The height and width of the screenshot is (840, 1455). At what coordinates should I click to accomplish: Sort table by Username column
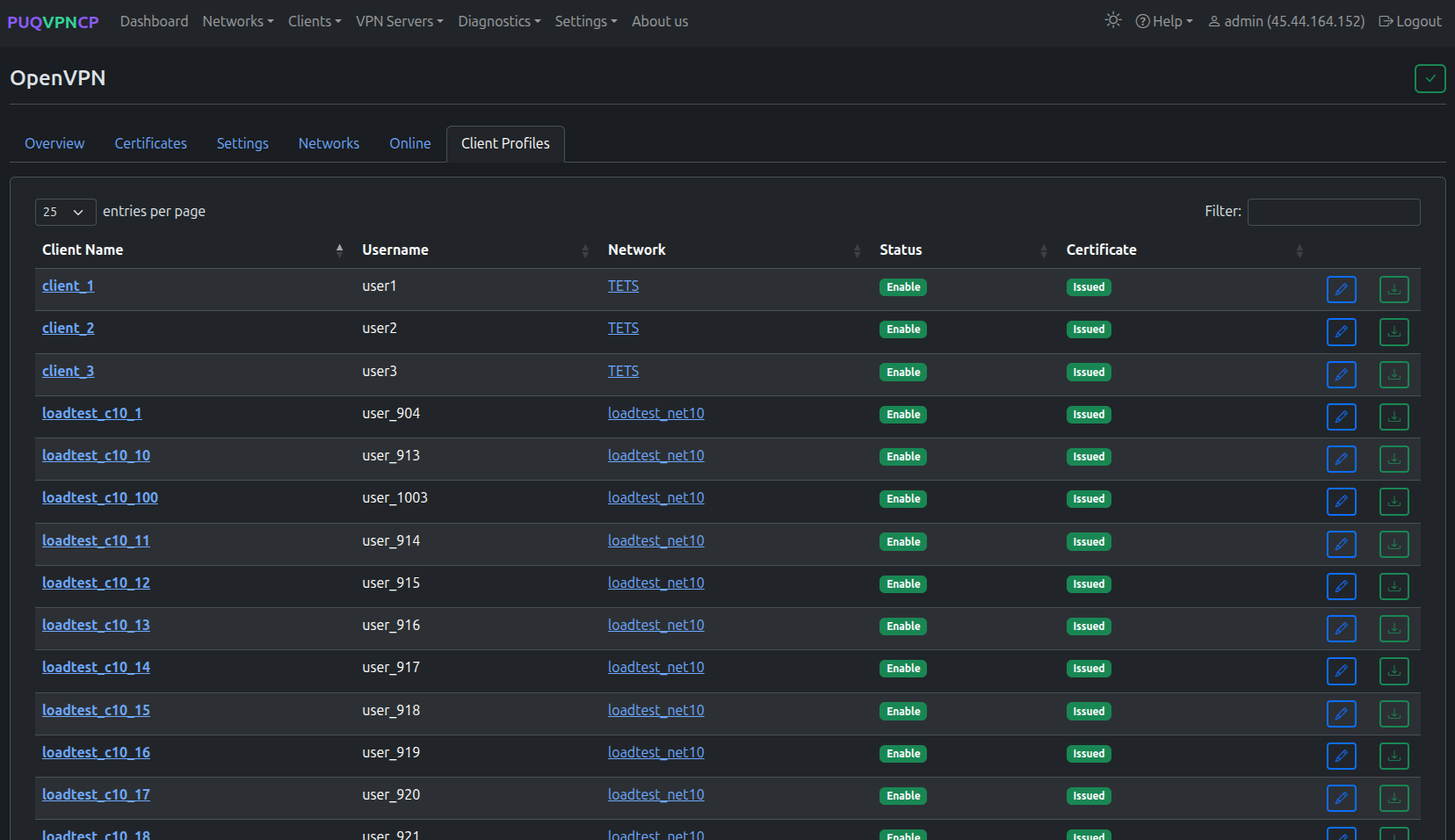click(x=478, y=250)
